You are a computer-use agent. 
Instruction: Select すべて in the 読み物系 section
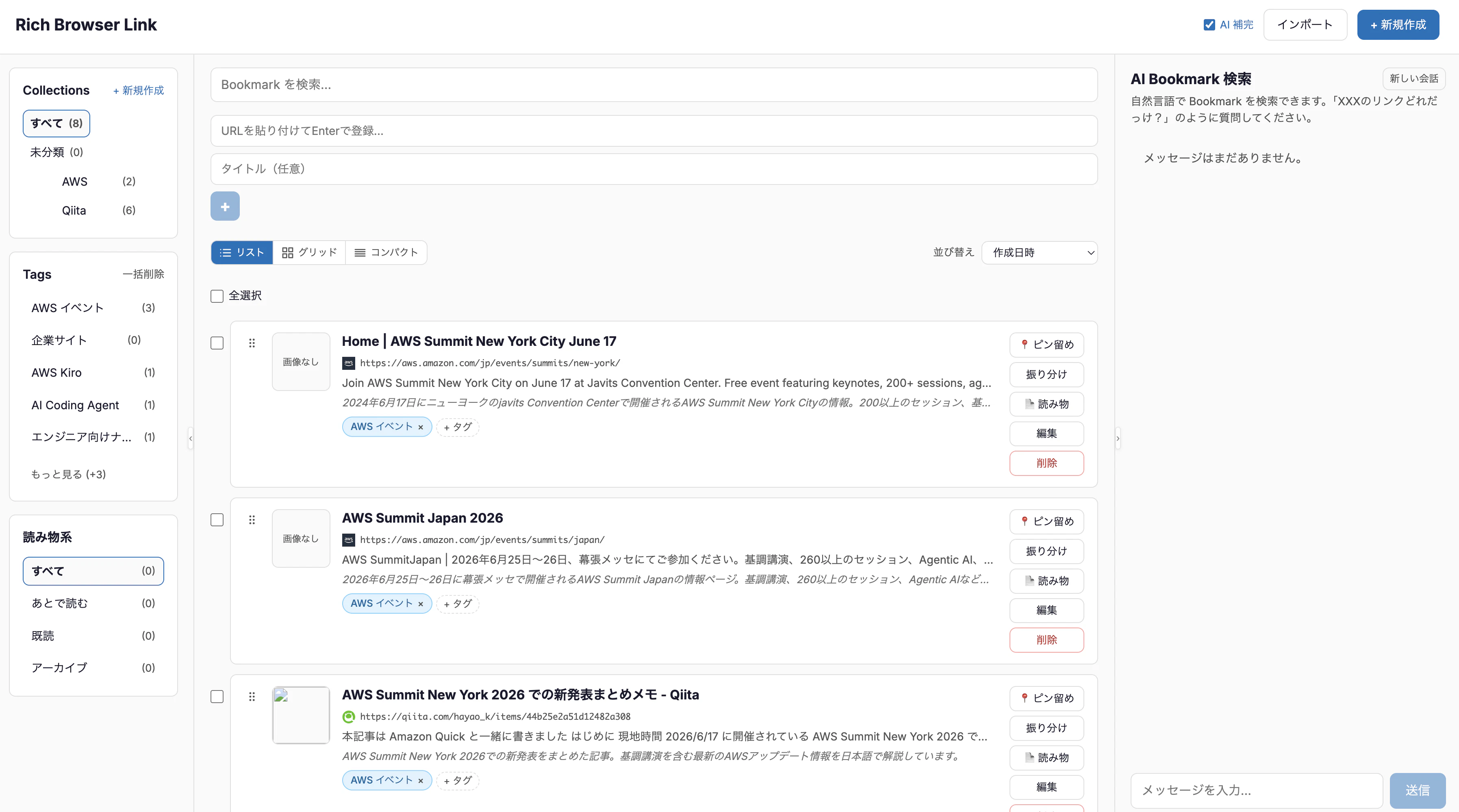pos(93,571)
